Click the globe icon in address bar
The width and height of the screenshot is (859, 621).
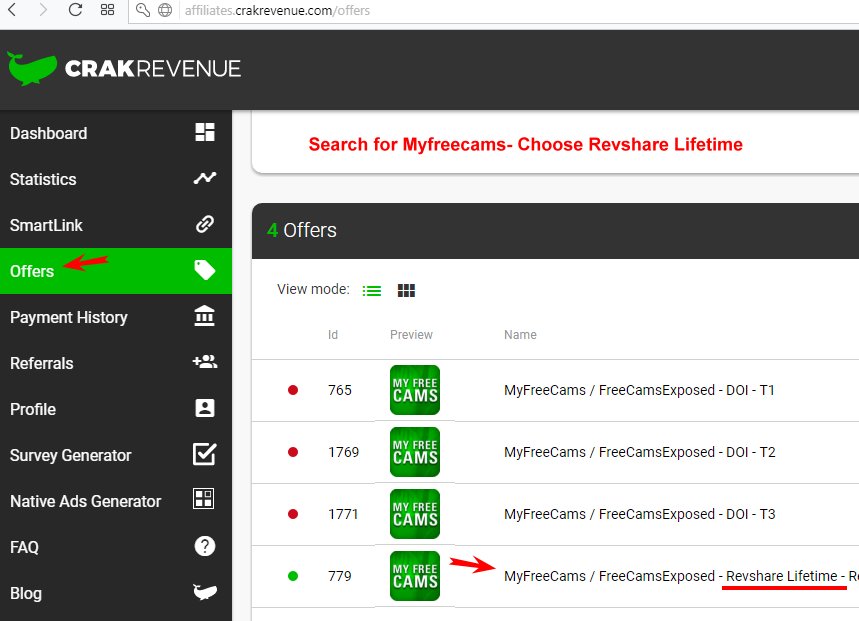click(x=165, y=10)
